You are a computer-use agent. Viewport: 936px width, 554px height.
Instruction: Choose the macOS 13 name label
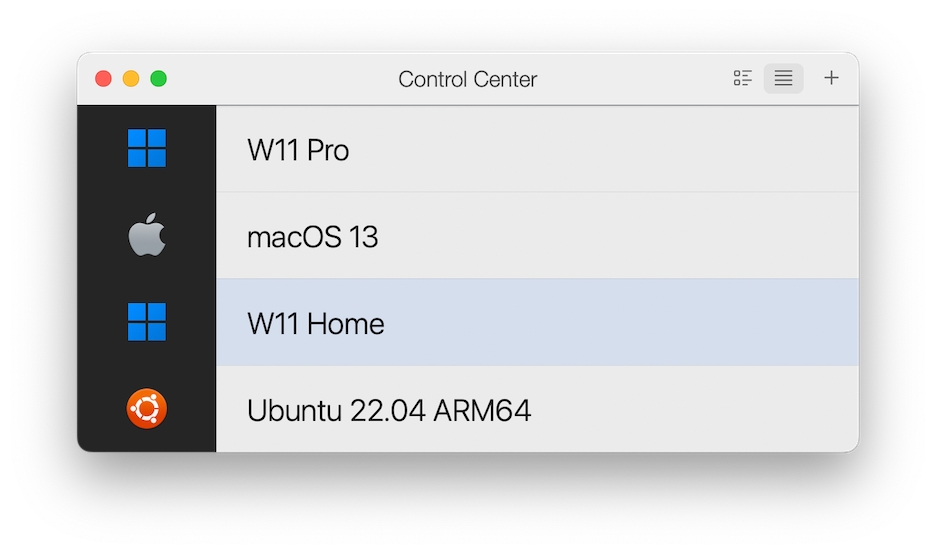[312, 237]
